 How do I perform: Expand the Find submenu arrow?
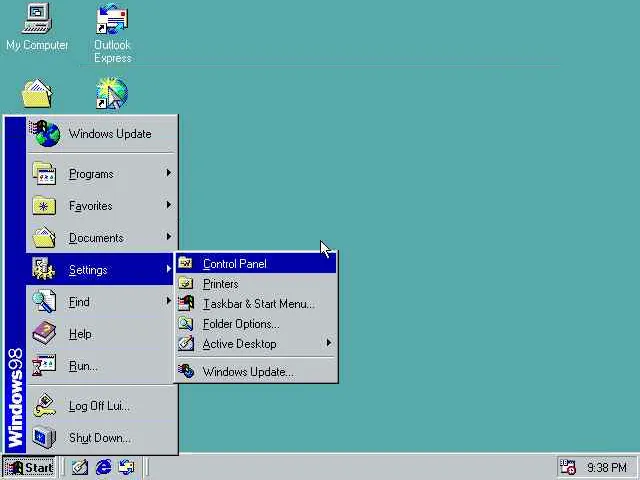(x=169, y=301)
